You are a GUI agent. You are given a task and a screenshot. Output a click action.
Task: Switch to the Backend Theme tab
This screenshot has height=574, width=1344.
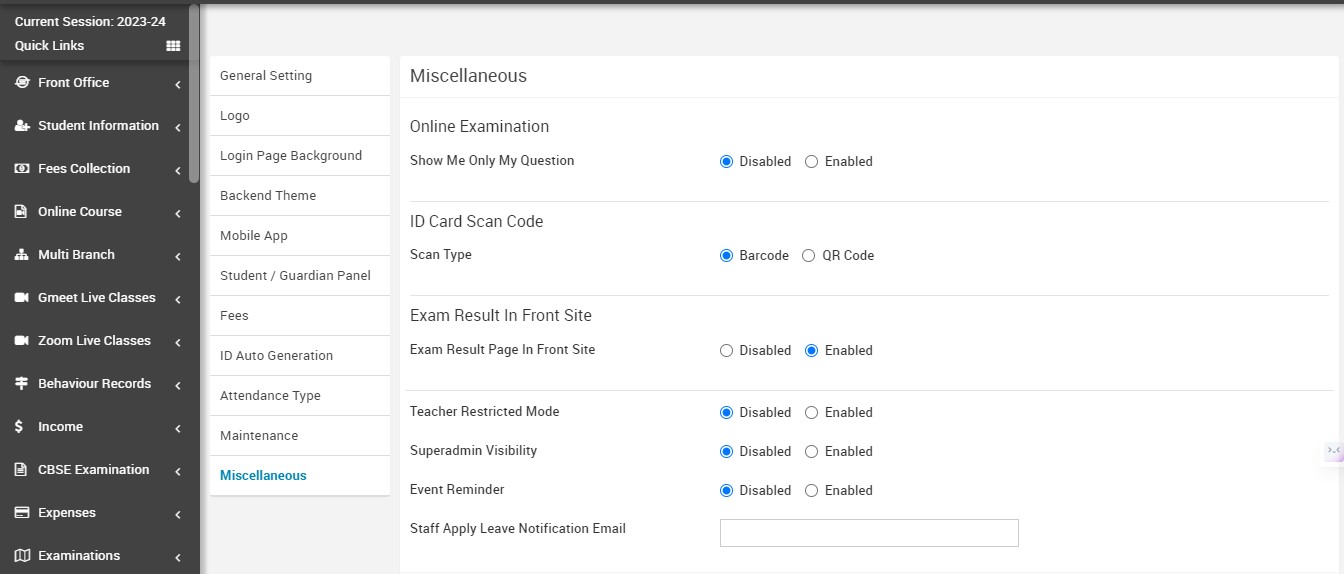(268, 196)
